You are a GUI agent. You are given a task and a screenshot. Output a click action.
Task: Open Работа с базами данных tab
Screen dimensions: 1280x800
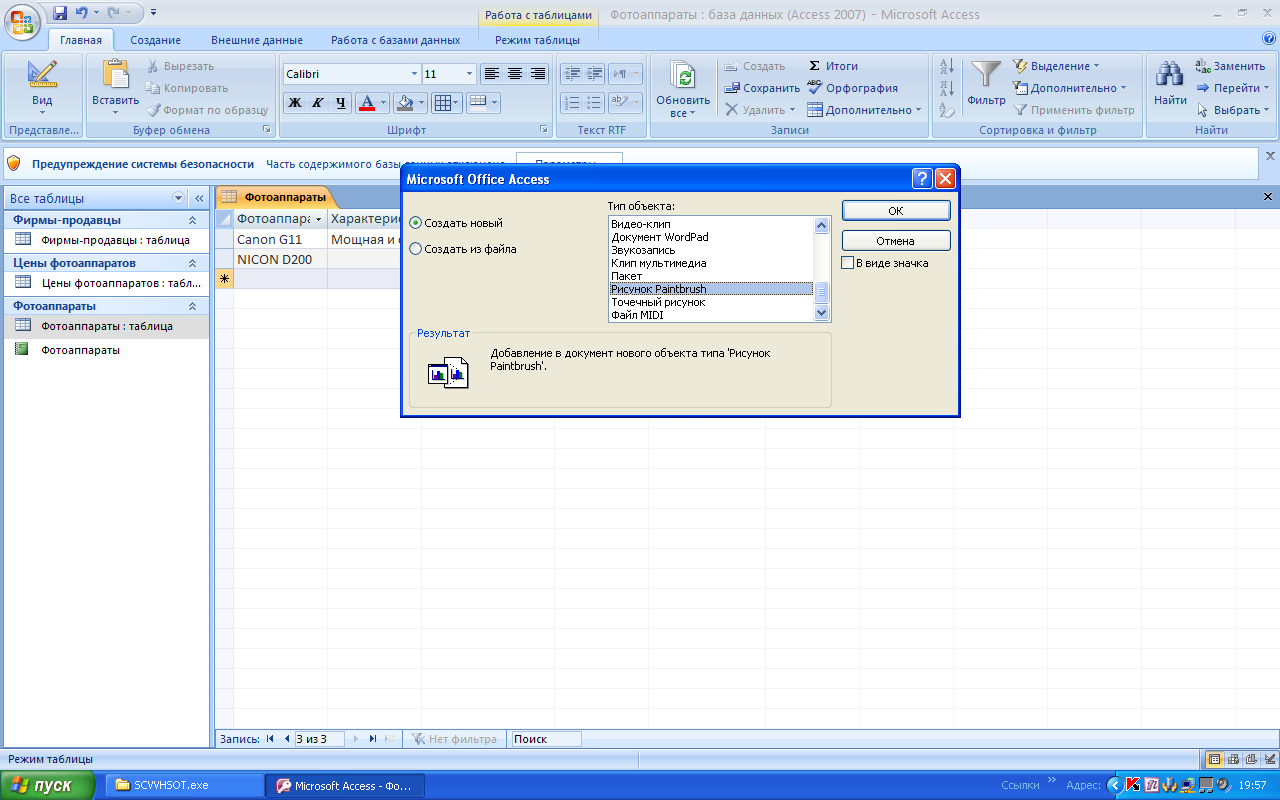(x=396, y=40)
